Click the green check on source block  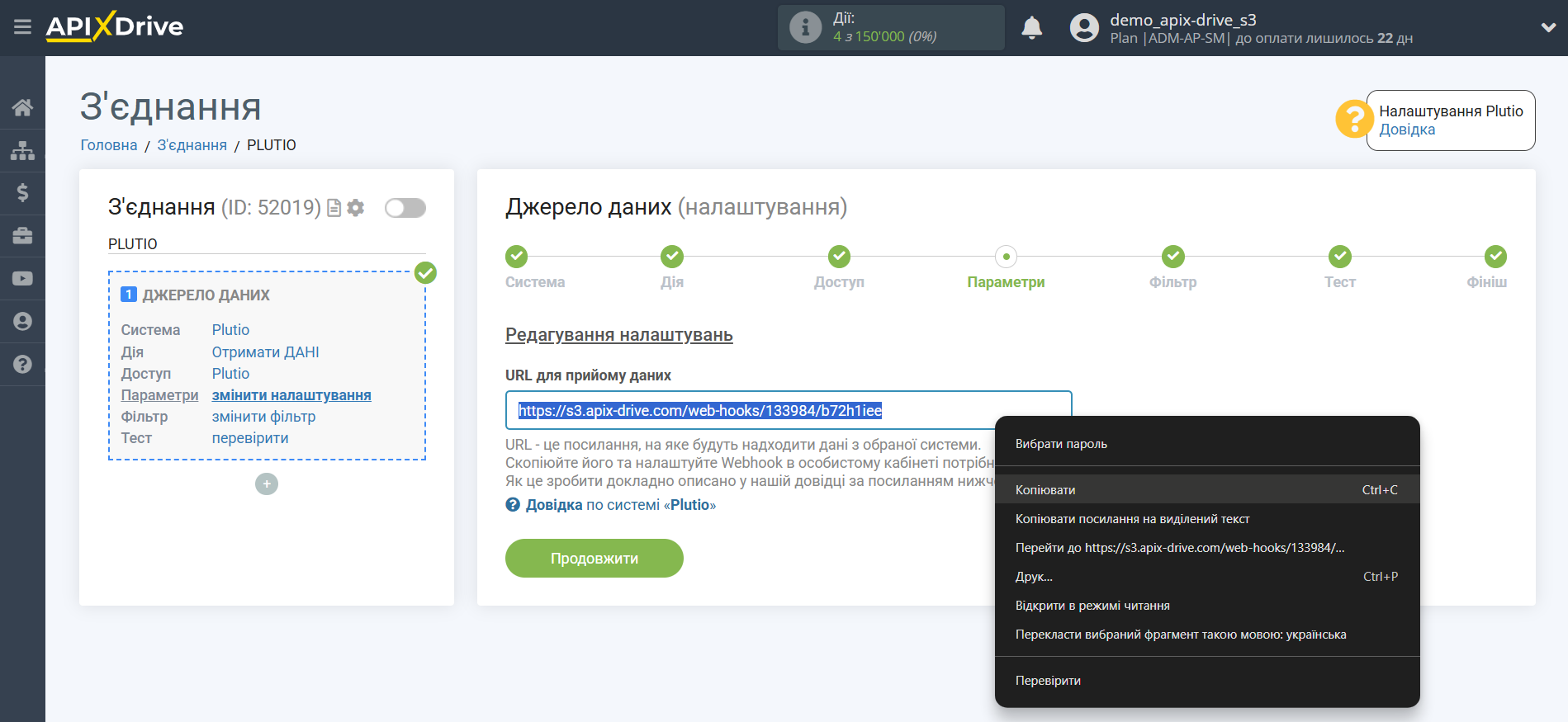pos(425,272)
